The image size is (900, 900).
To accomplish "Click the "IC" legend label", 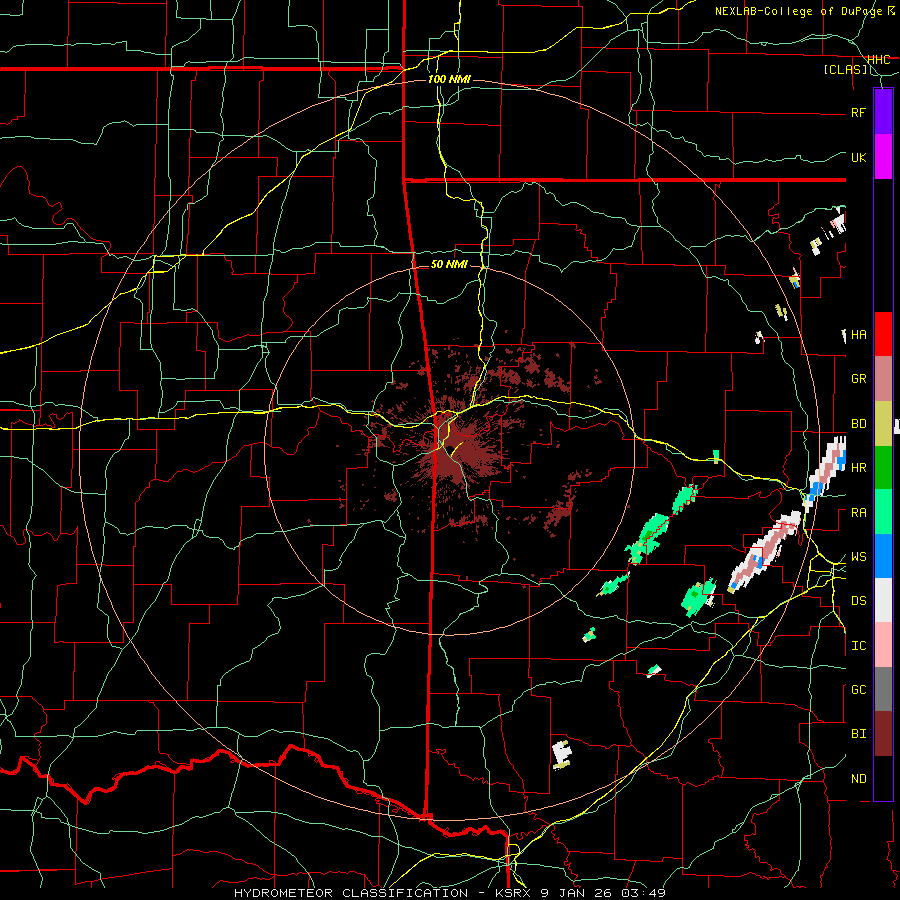I will click(x=858, y=645).
